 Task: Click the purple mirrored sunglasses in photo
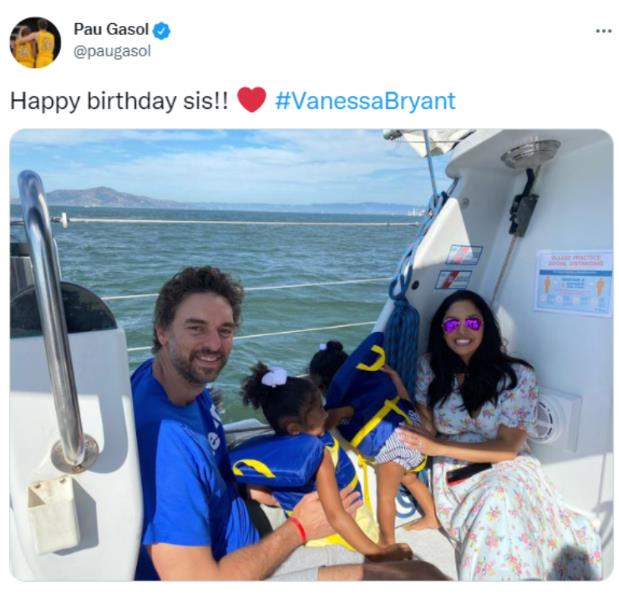click(x=462, y=325)
